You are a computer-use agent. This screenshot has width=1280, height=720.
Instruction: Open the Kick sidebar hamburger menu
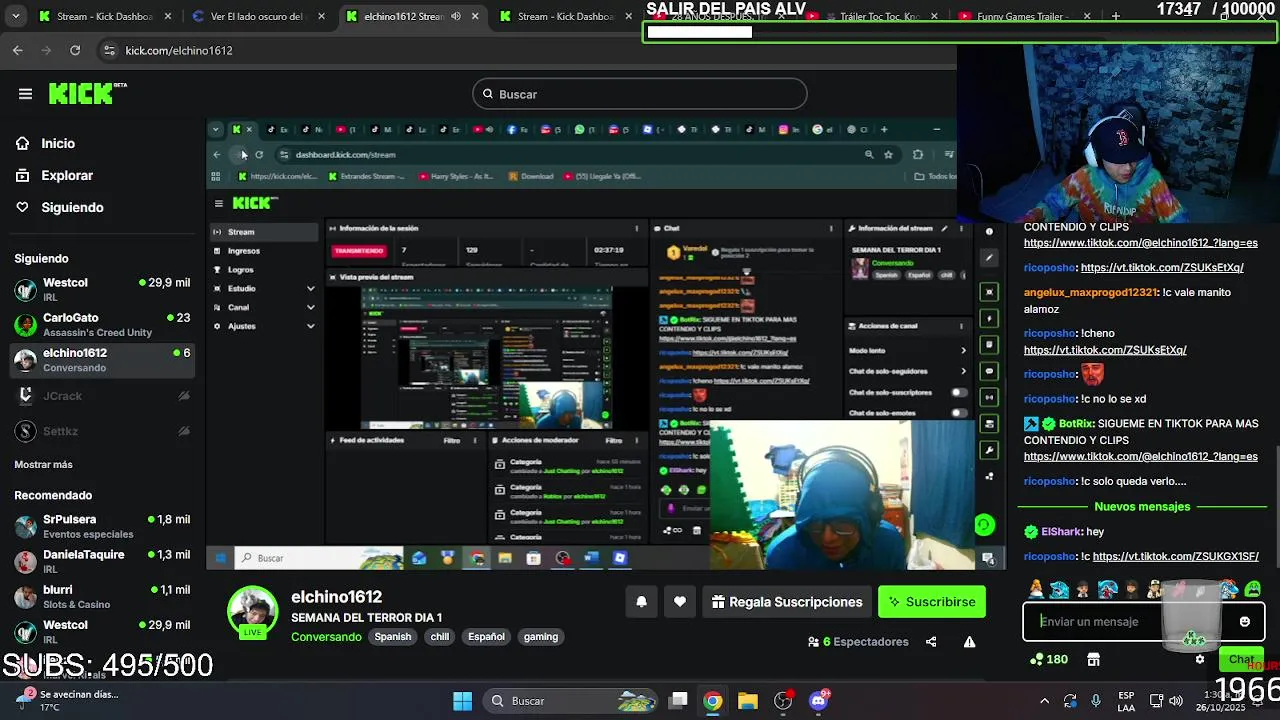click(25, 94)
